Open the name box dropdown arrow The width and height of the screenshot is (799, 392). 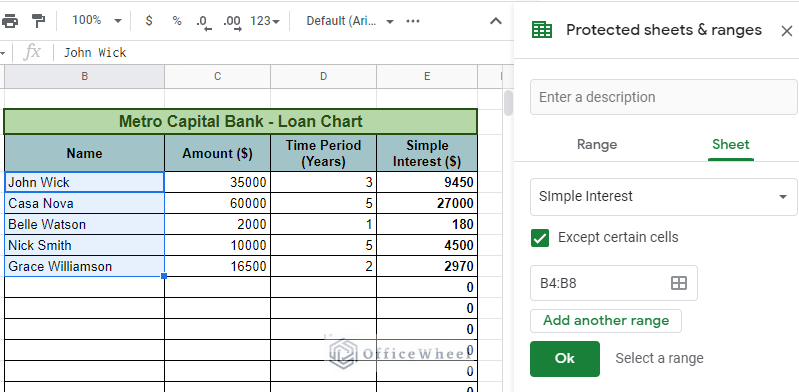(x=3, y=53)
